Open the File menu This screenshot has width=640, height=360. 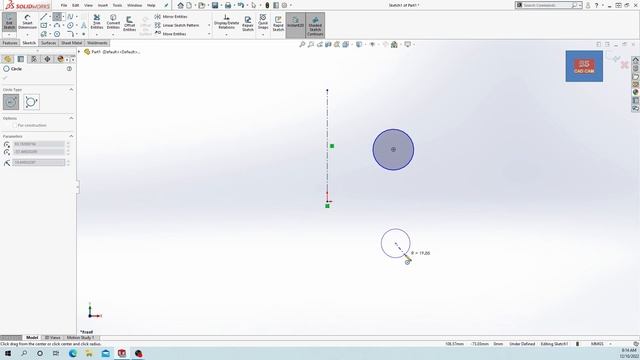[64, 5]
